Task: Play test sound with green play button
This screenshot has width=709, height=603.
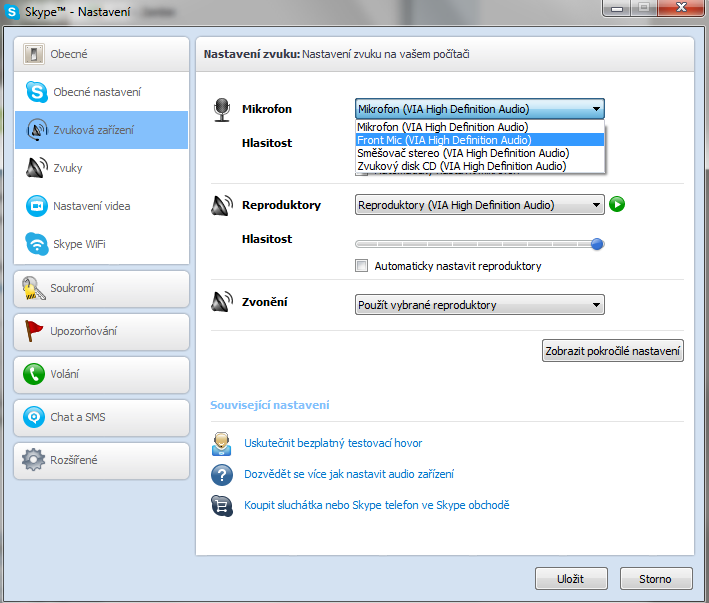Action: pos(617,204)
